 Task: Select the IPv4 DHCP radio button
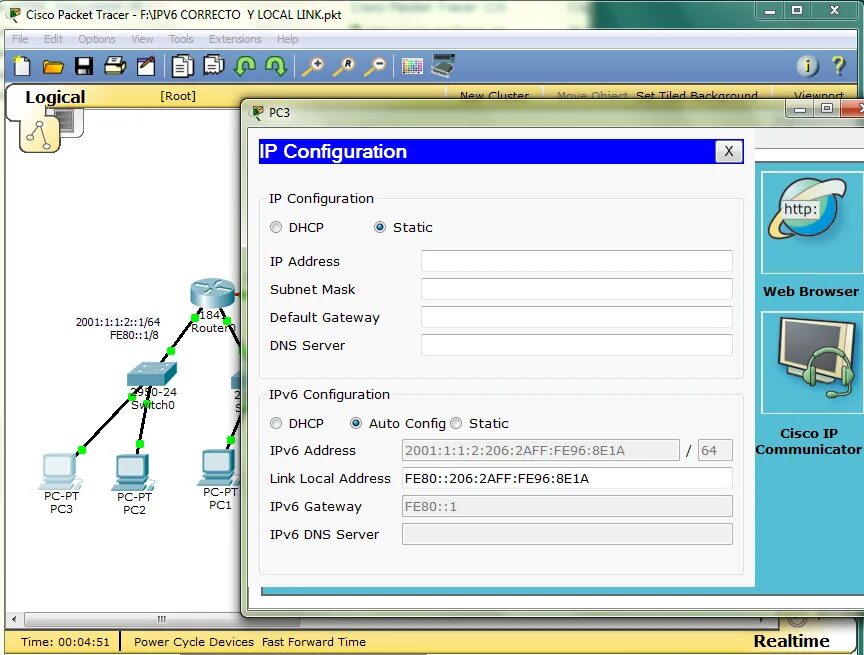pos(276,228)
